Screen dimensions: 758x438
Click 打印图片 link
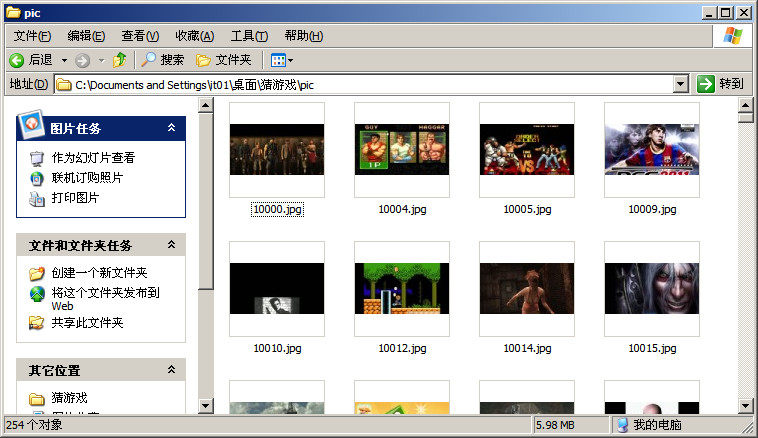click(x=75, y=198)
